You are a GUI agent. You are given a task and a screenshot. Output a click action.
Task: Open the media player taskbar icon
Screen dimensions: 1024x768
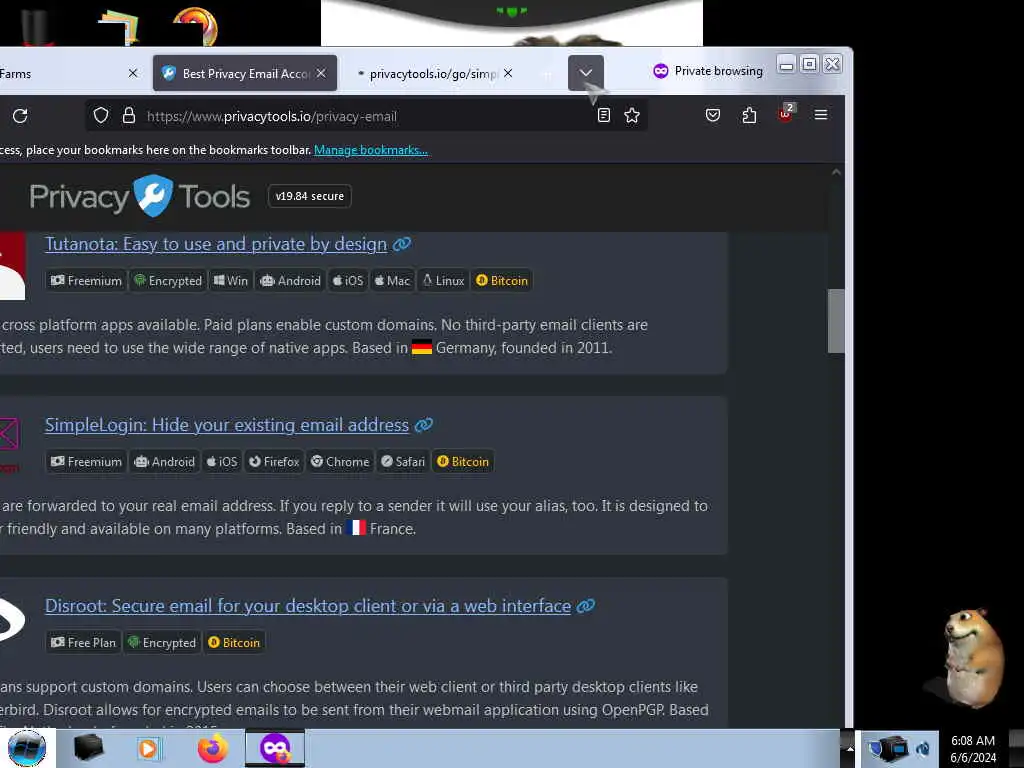148,748
